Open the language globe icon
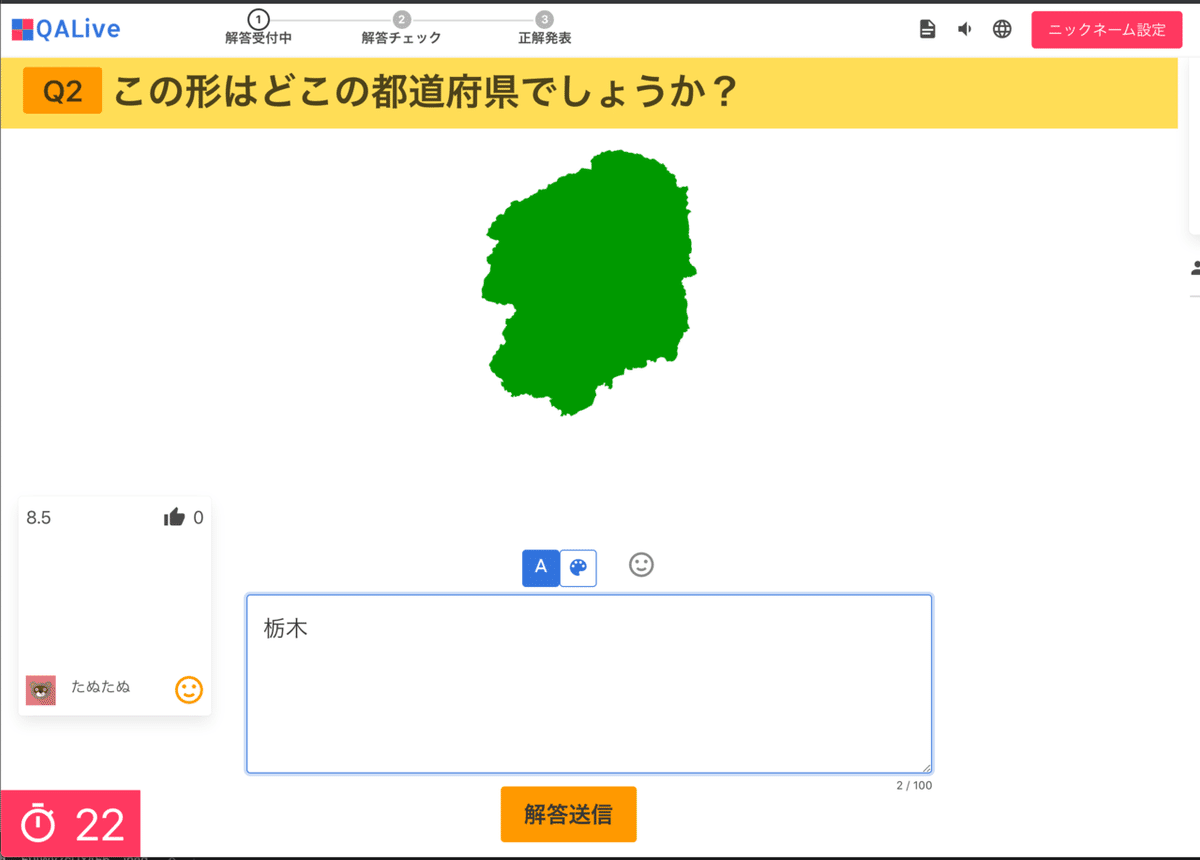1200x860 pixels. click(1002, 29)
